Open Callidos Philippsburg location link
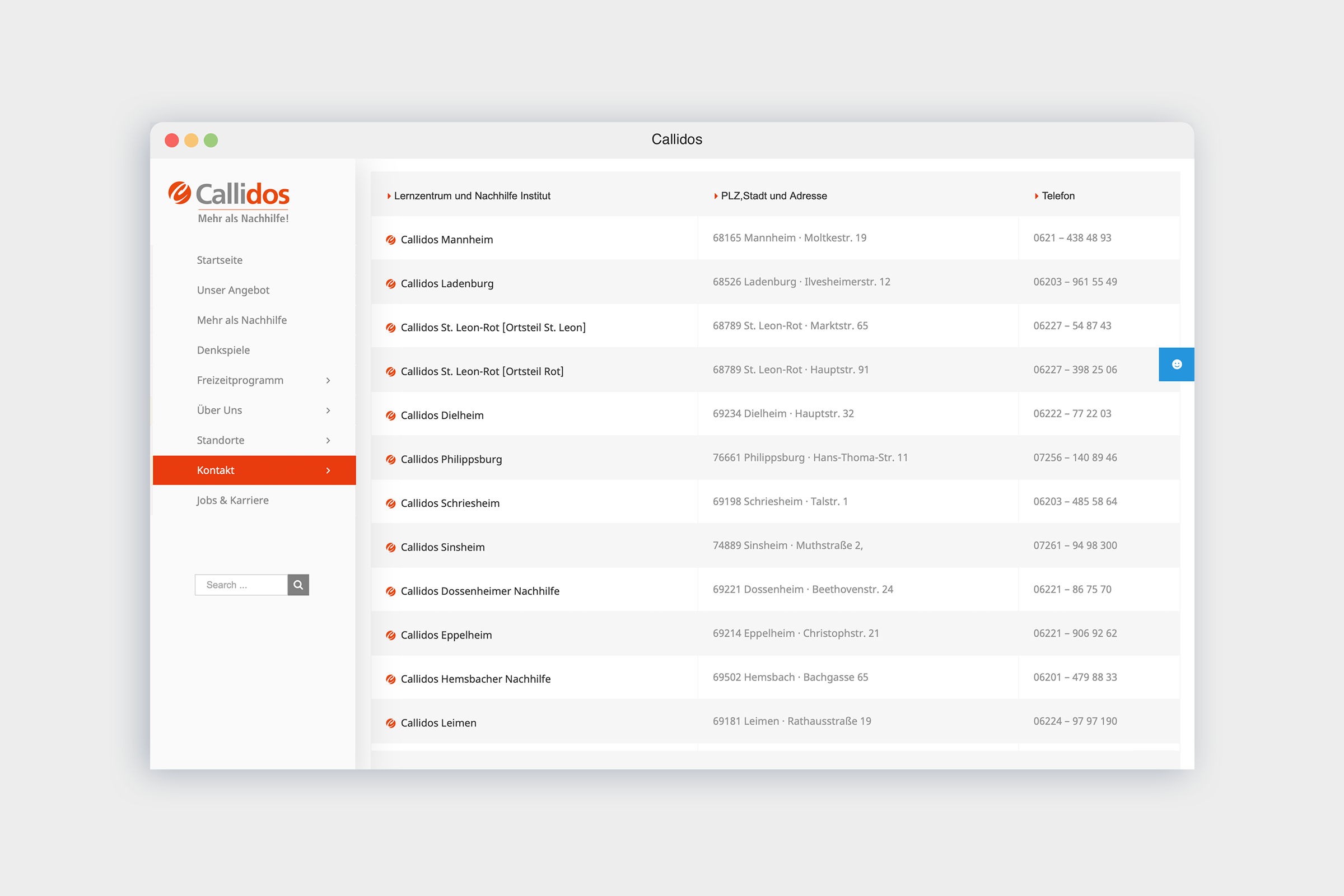 pos(451,459)
